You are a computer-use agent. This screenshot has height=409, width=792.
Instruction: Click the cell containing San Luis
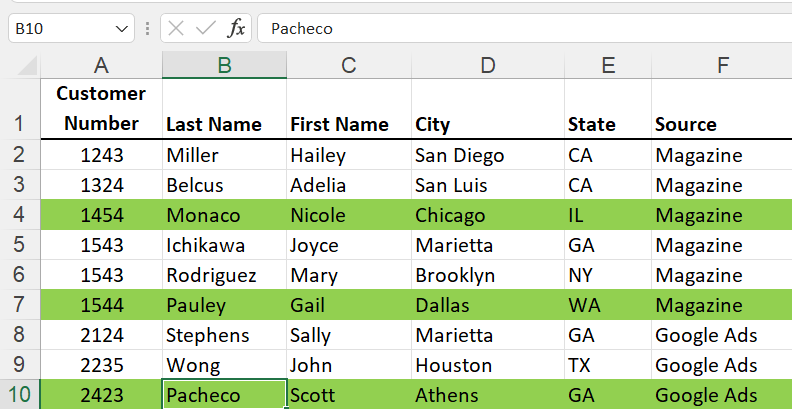pyautogui.click(x=488, y=185)
